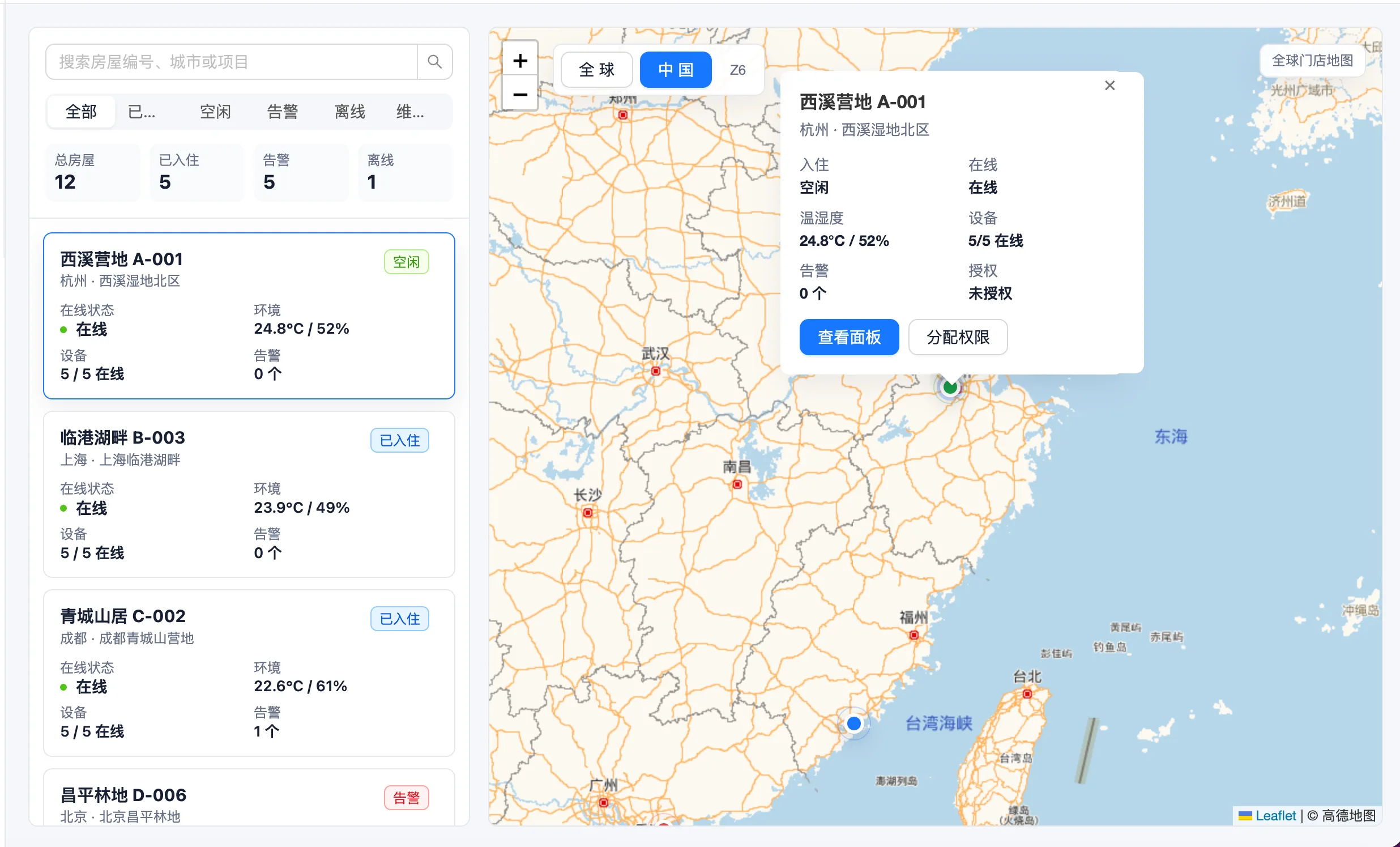Image resolution: width=1400 pixels, height=847 pixels.
Task: Click the 全球门店地图 label
Action: pos(1312,60)
